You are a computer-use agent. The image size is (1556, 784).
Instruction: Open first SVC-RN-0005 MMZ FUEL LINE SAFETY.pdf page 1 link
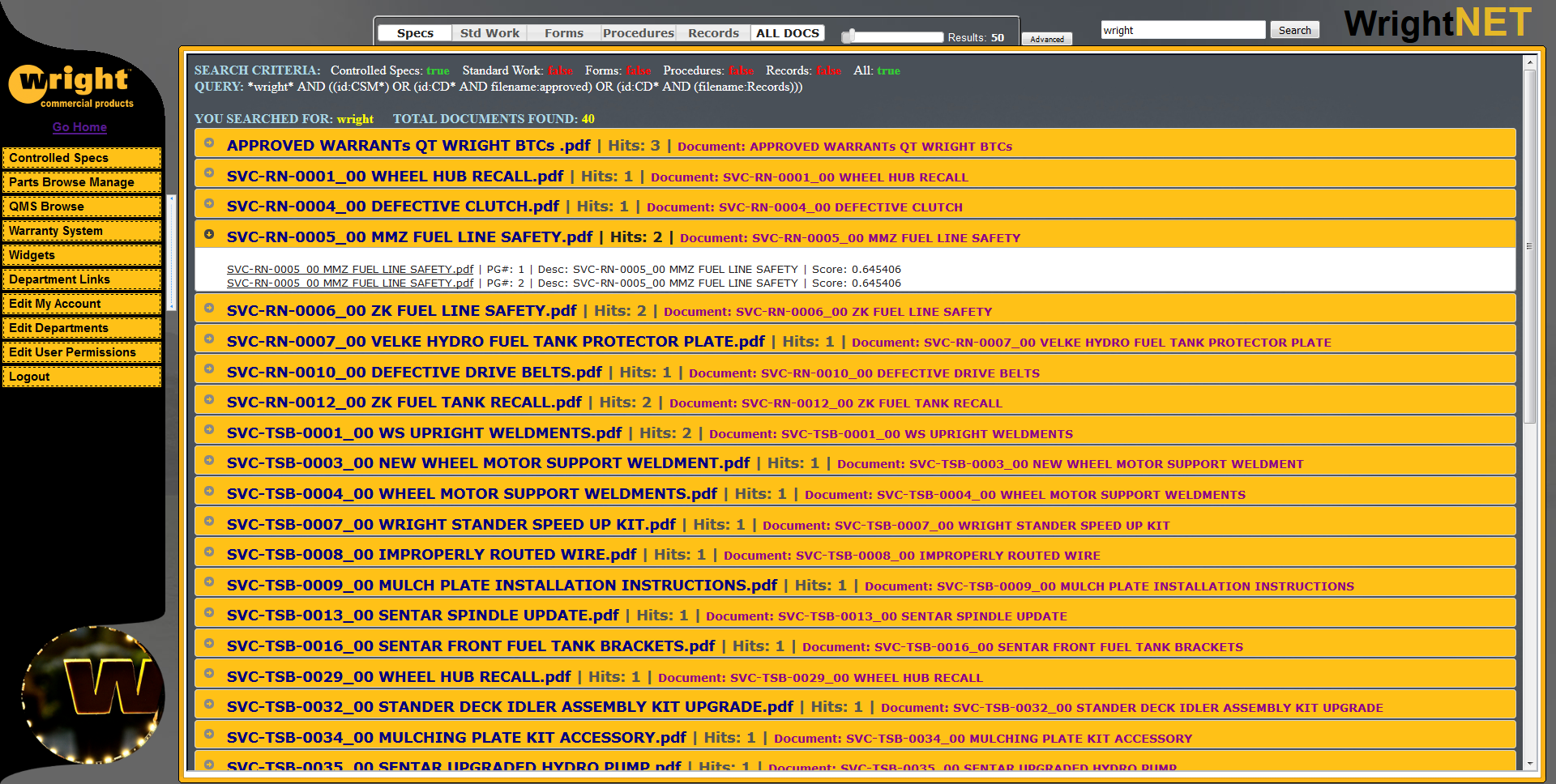[350, 269]
